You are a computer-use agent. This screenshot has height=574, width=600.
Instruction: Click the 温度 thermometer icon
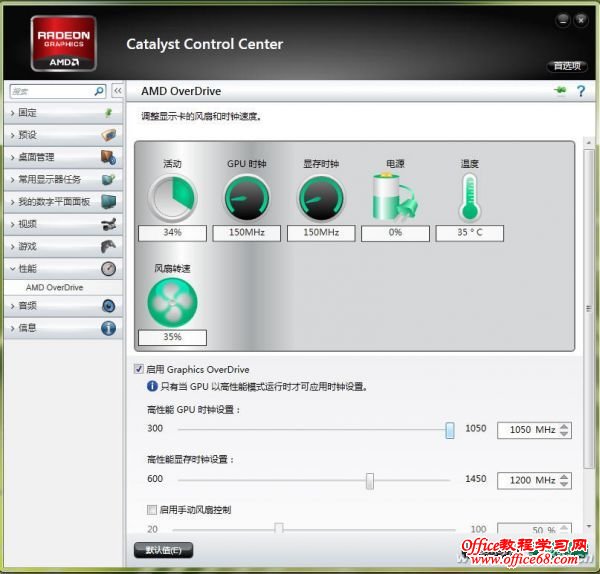click(470, 197)
